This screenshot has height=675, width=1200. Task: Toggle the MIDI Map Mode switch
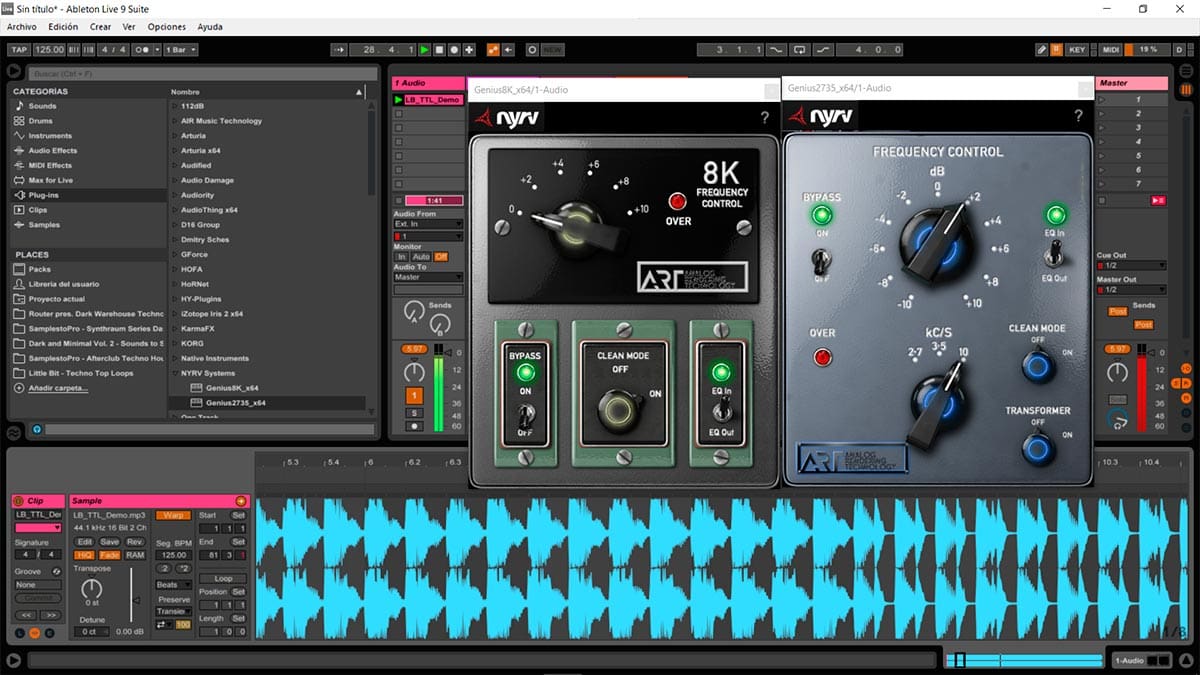[x=1111, y=49]
